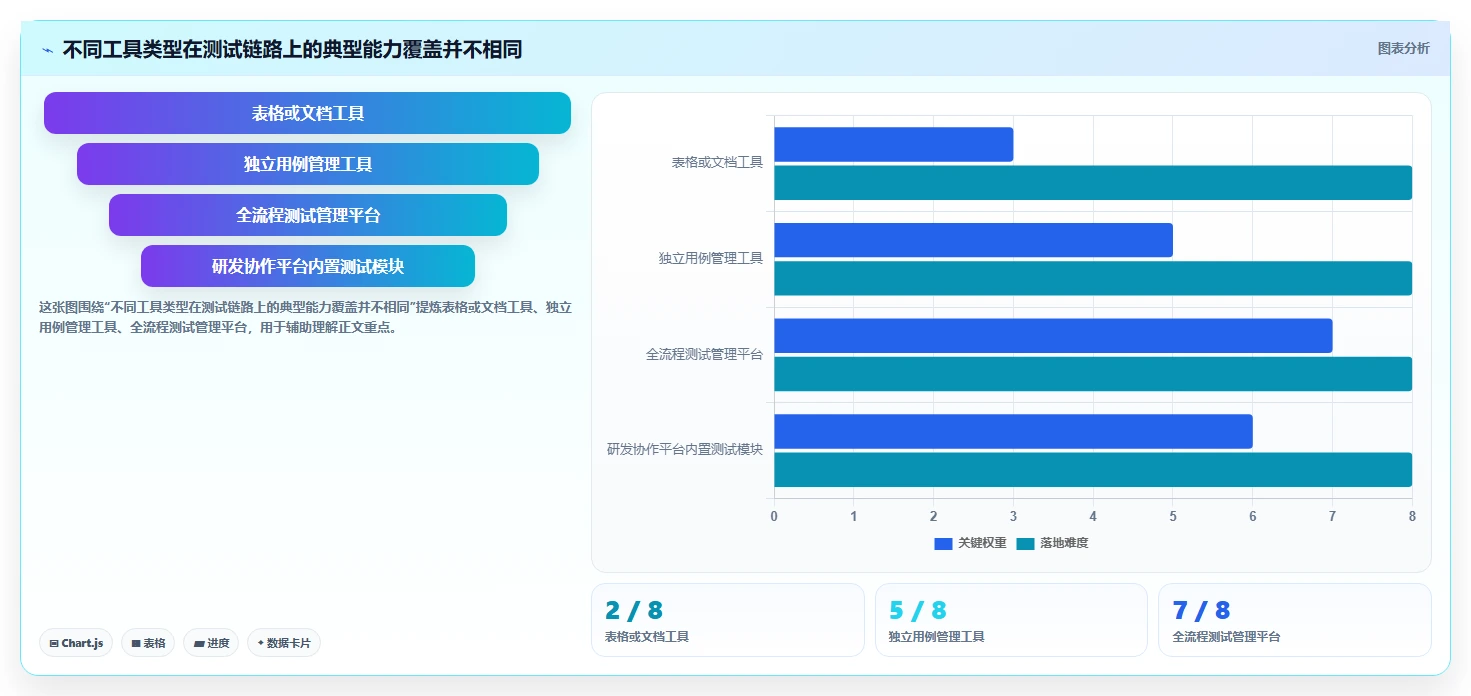The image size is (1471, 696).
Task: Click the x-axis tick label 0
Action: pyautogui.click(x=774, y=517)
